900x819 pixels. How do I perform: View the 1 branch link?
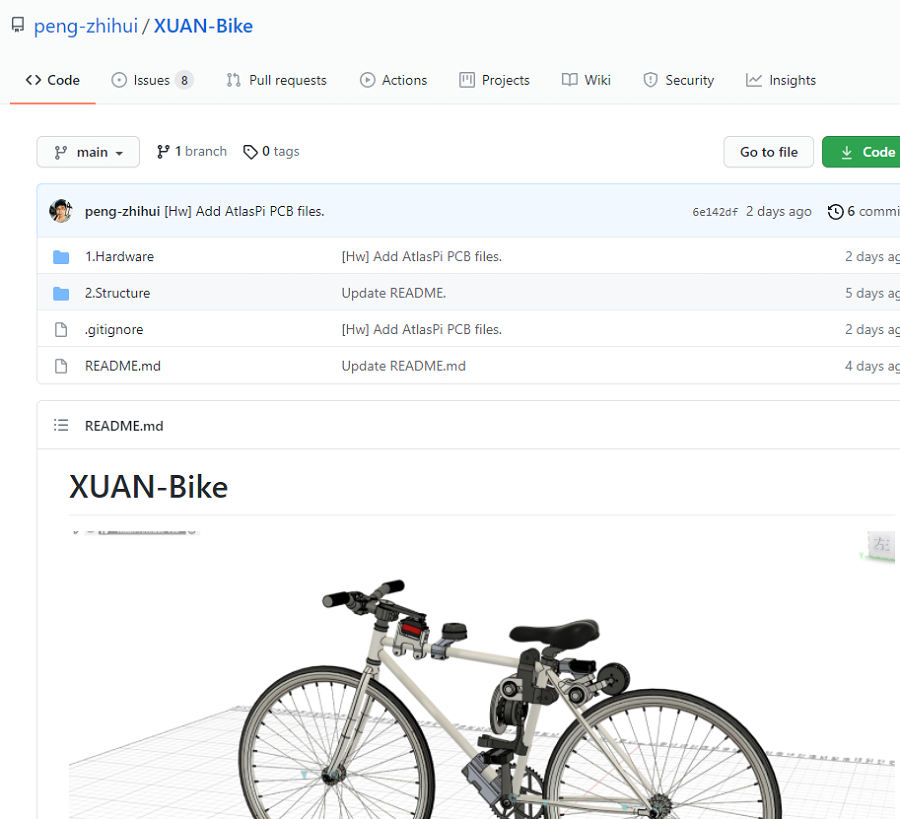click(192, 152)
